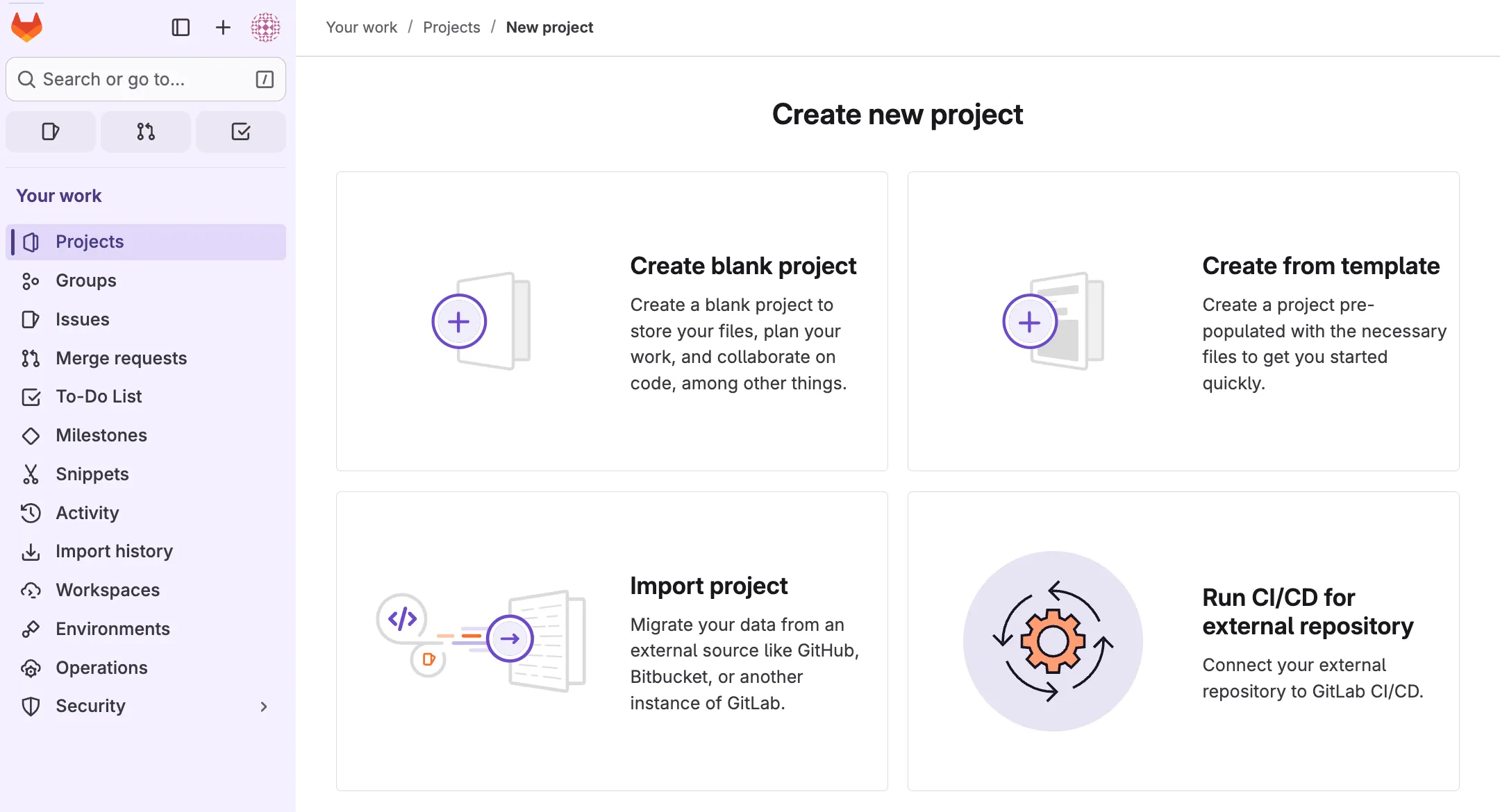Click the Activity history icon
This screenshot has width=1500, height=812.
pyautogui.click(x=31, y=513)
